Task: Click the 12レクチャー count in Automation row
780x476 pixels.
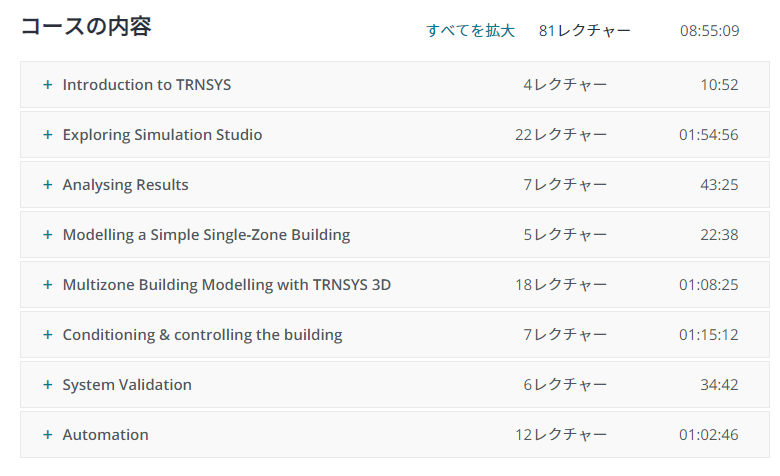Action: coord(561,435)
